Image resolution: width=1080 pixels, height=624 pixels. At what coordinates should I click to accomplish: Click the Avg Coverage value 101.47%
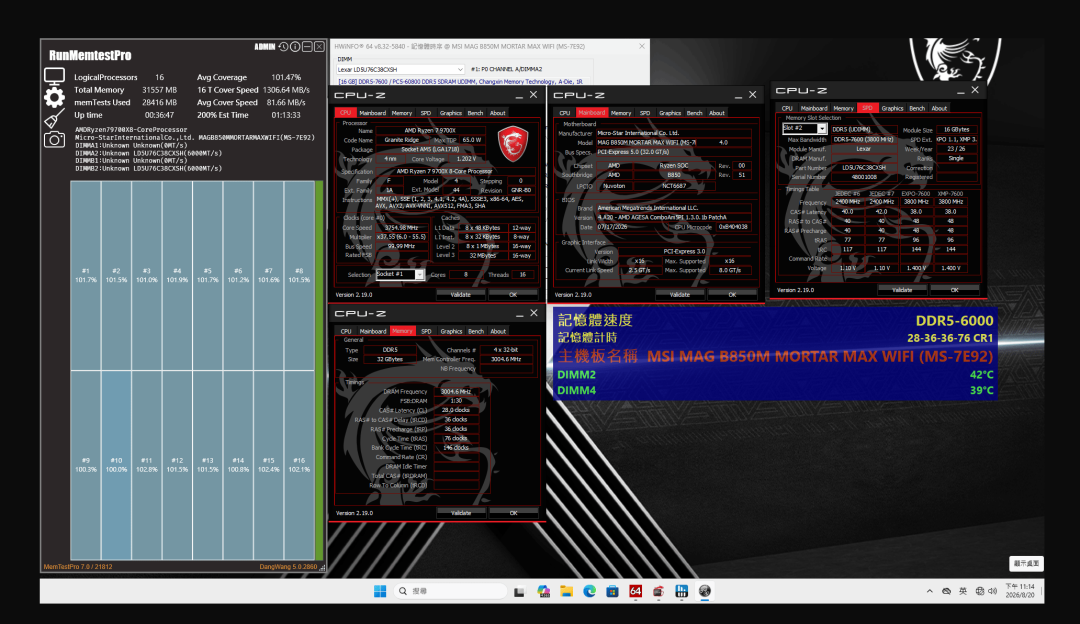[x=286, y=77]
